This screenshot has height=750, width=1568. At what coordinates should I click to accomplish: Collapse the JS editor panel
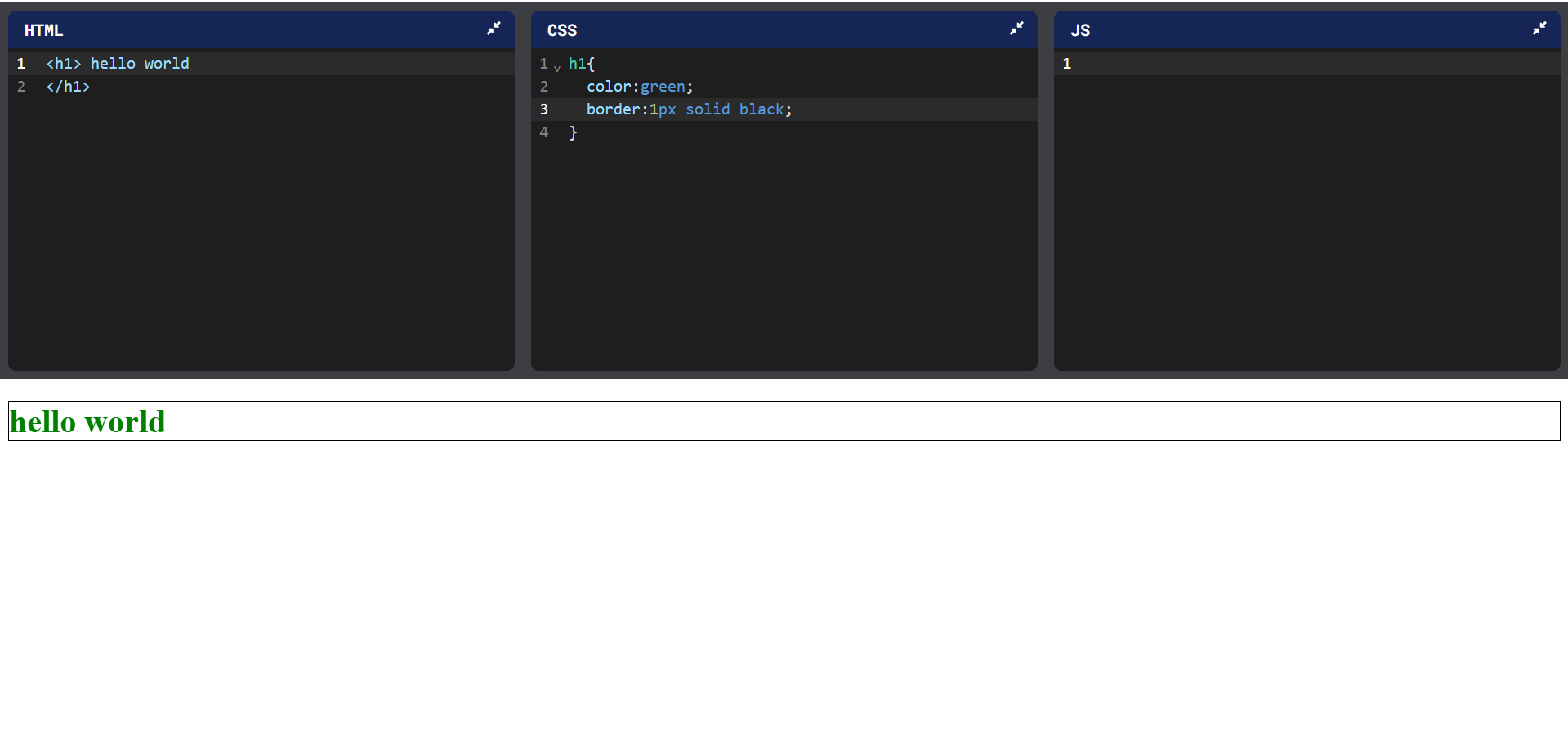[1539, 29]
